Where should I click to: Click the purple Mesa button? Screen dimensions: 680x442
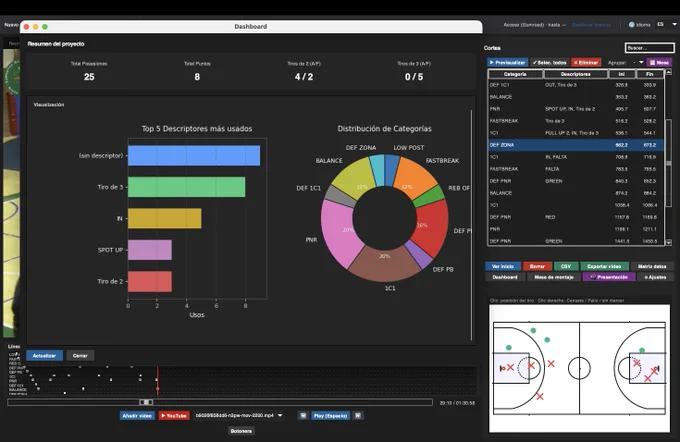[659, 62]
